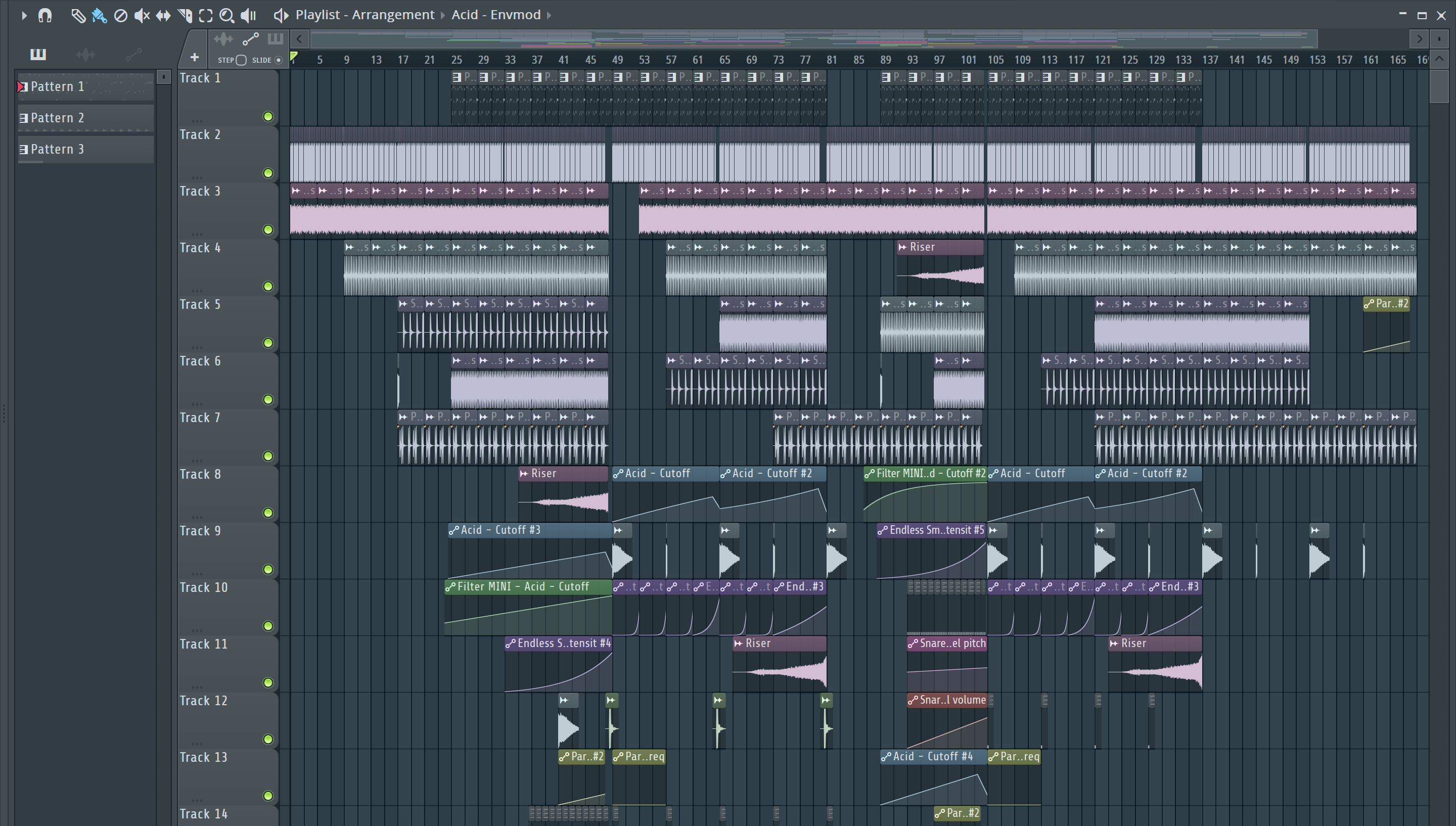
Task: Show audio clips in picker via waveform icon
Action: 85,55
